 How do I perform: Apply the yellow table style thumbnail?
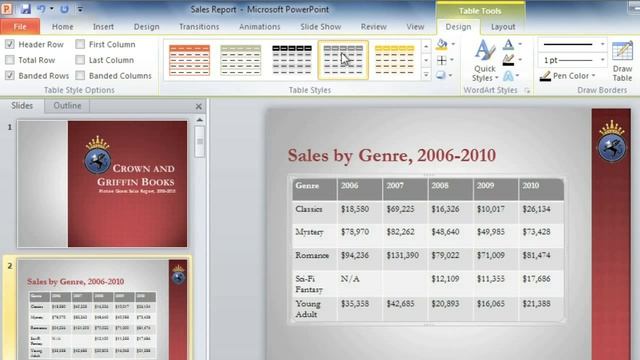point(394,60)
